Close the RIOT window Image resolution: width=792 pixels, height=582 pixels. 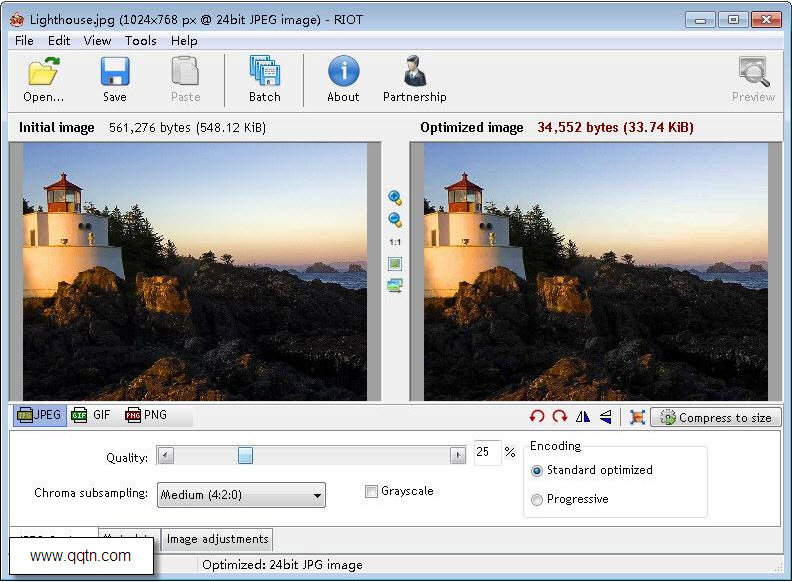766,20
